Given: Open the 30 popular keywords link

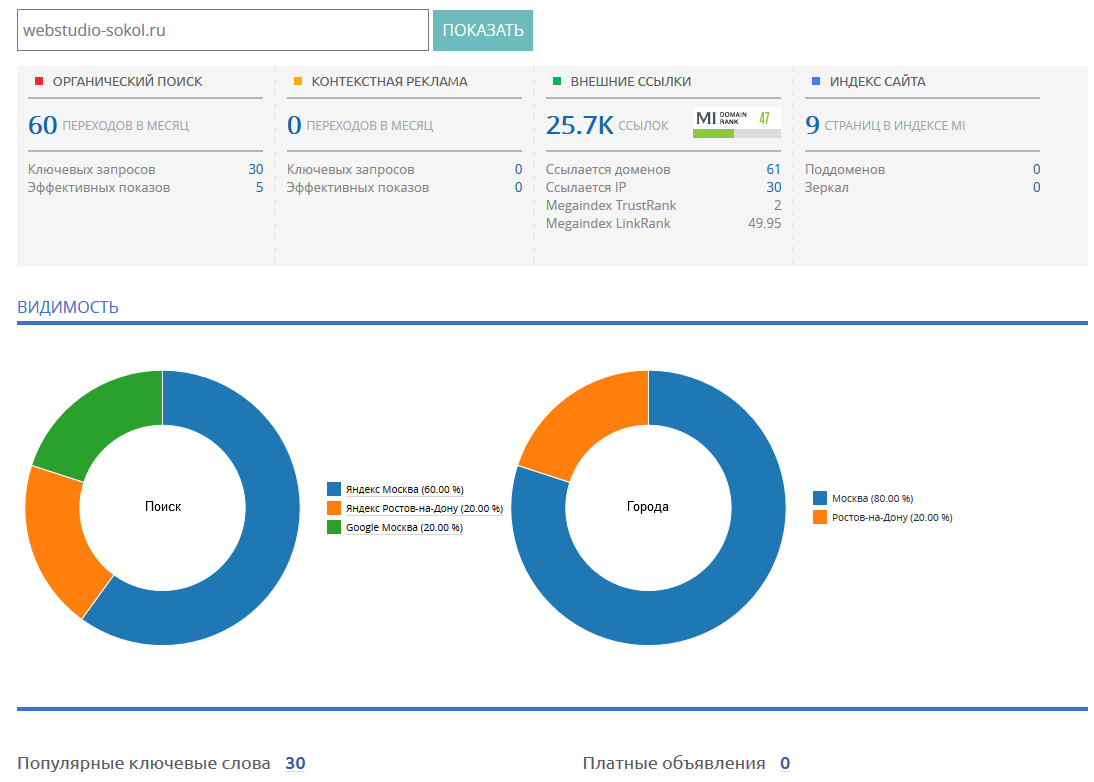Looking at the screenshot, I should coord(295,763).
